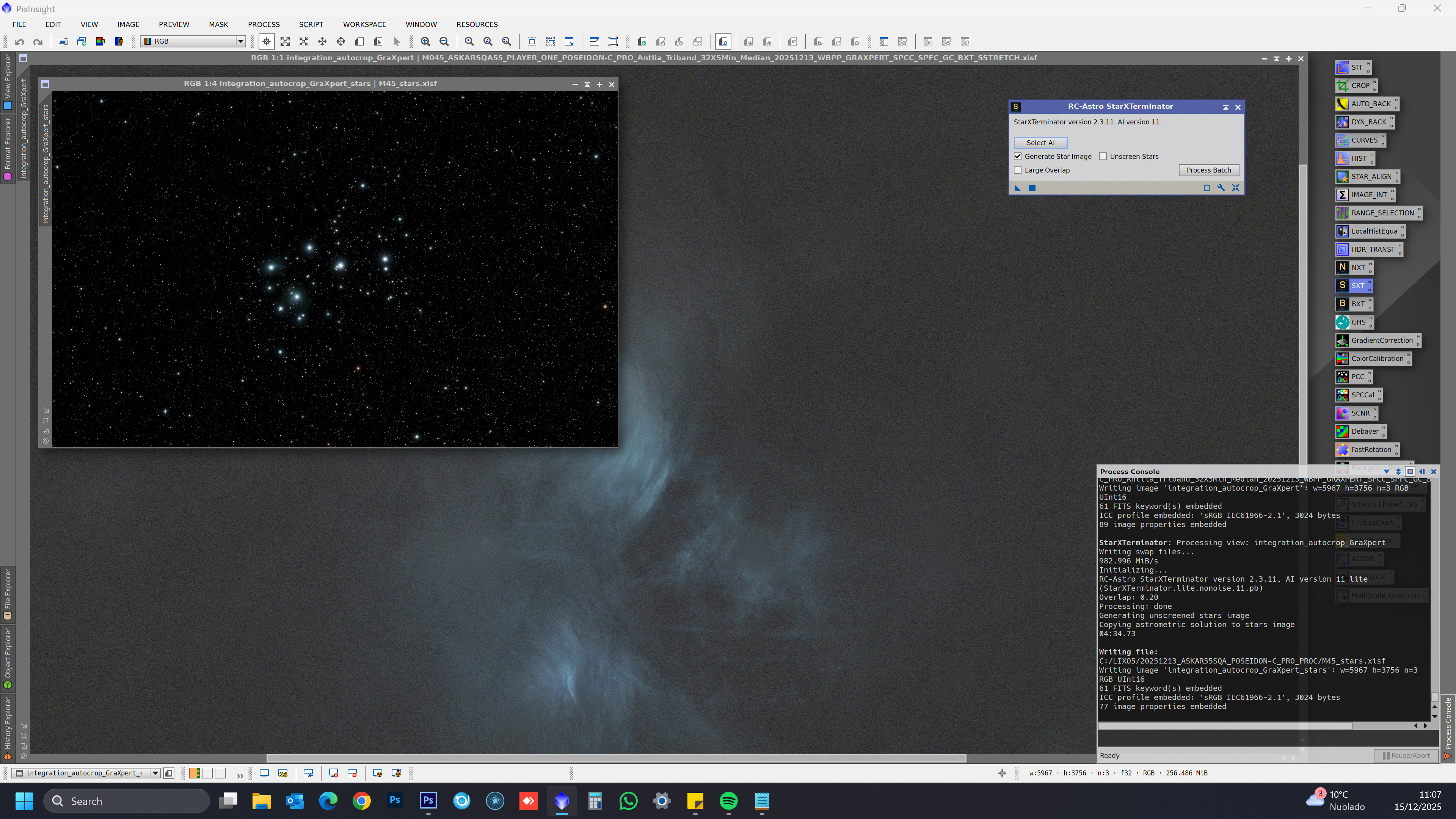Enable Large Overlap checkbox
This screenshot has width=1456, height=819.
(1018, 170)
